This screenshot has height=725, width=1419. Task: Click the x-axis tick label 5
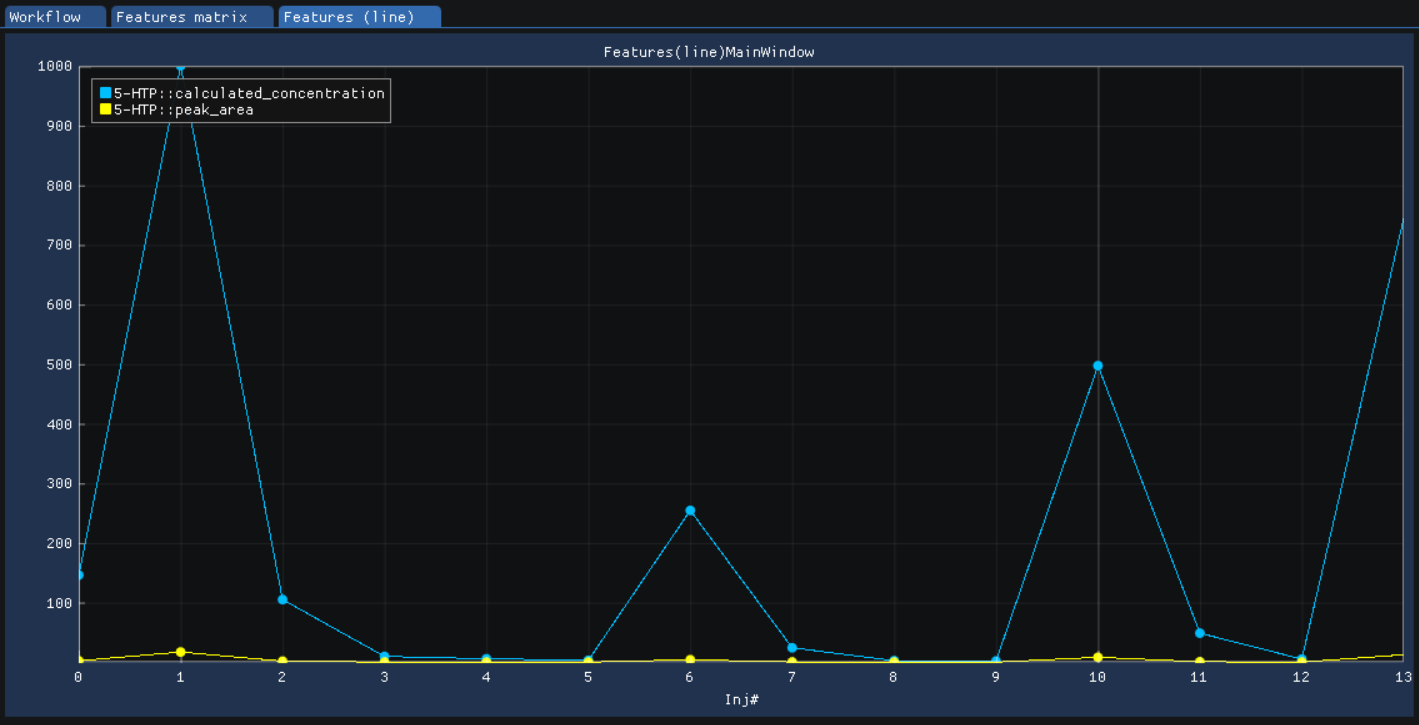pyautogui.click(x=588, y=677)
